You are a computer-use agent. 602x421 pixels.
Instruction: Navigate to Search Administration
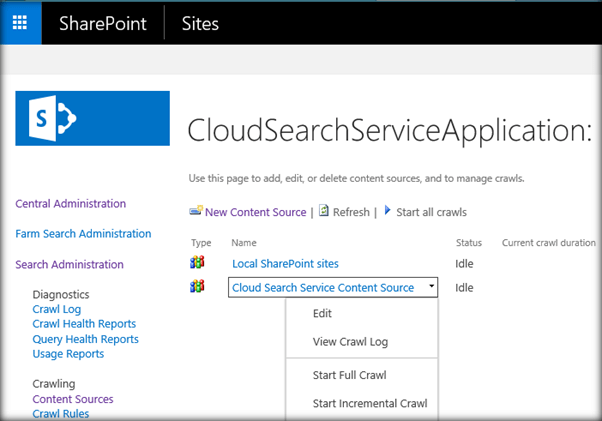coord(70,265)
